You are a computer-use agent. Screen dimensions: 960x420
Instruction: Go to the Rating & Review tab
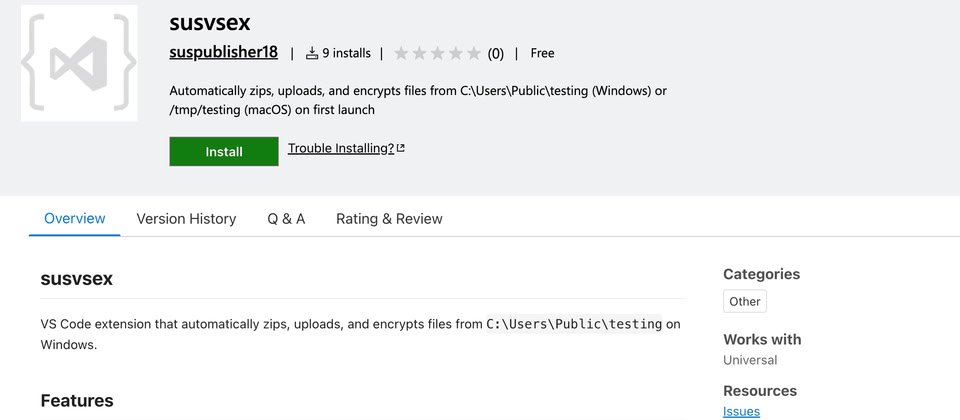click(x=389, y=218)
